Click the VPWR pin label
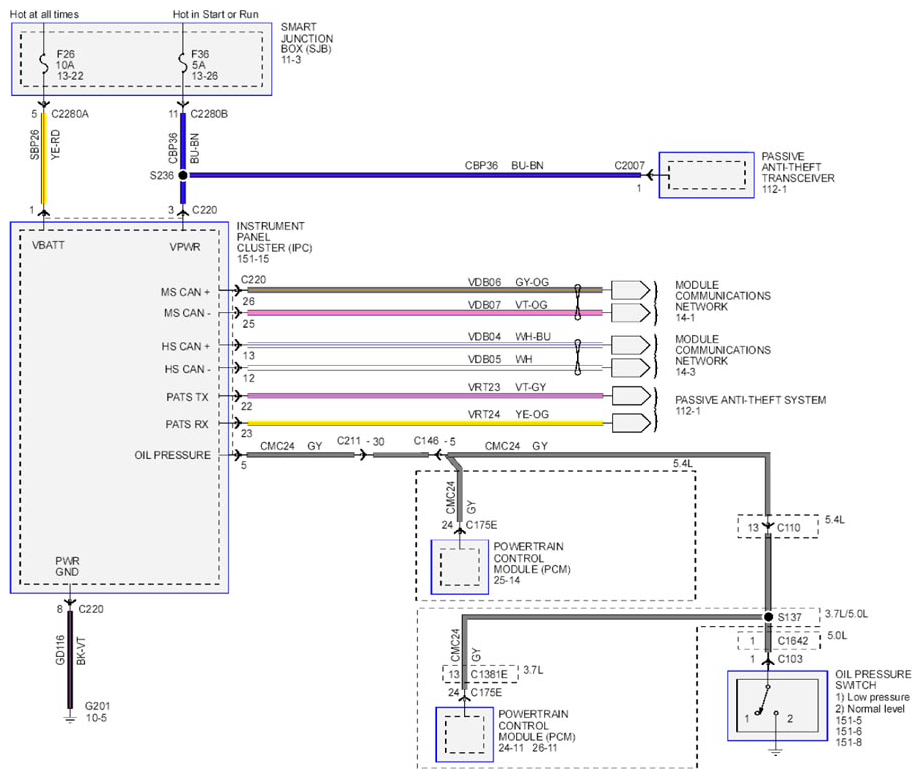921x778 pixels. click(185, 247)
